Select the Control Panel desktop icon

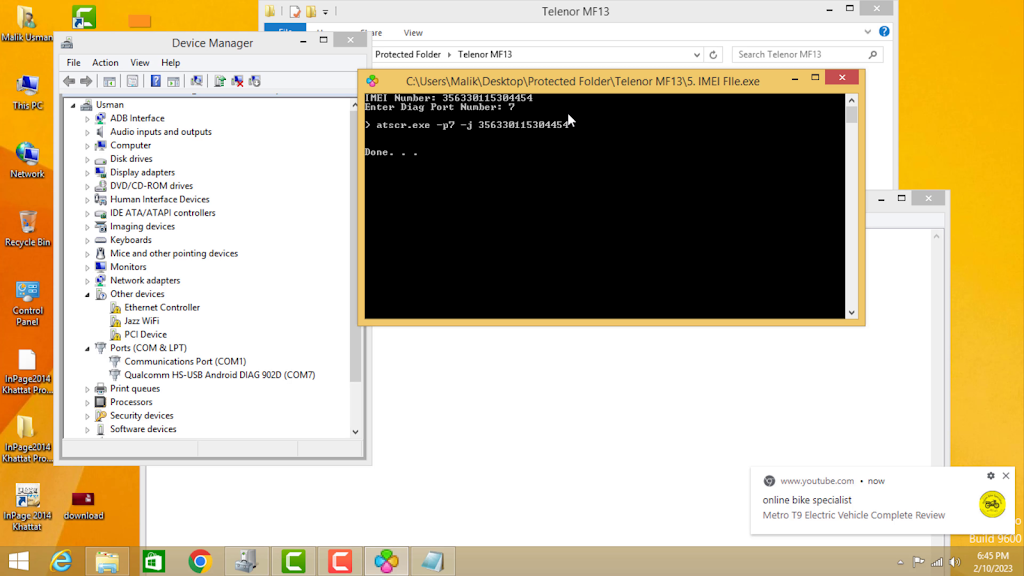pos(27,304)
